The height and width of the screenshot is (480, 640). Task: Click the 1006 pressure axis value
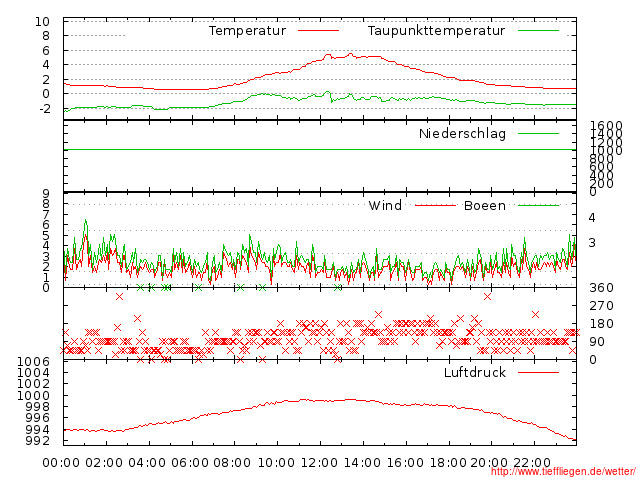[35, 362]
